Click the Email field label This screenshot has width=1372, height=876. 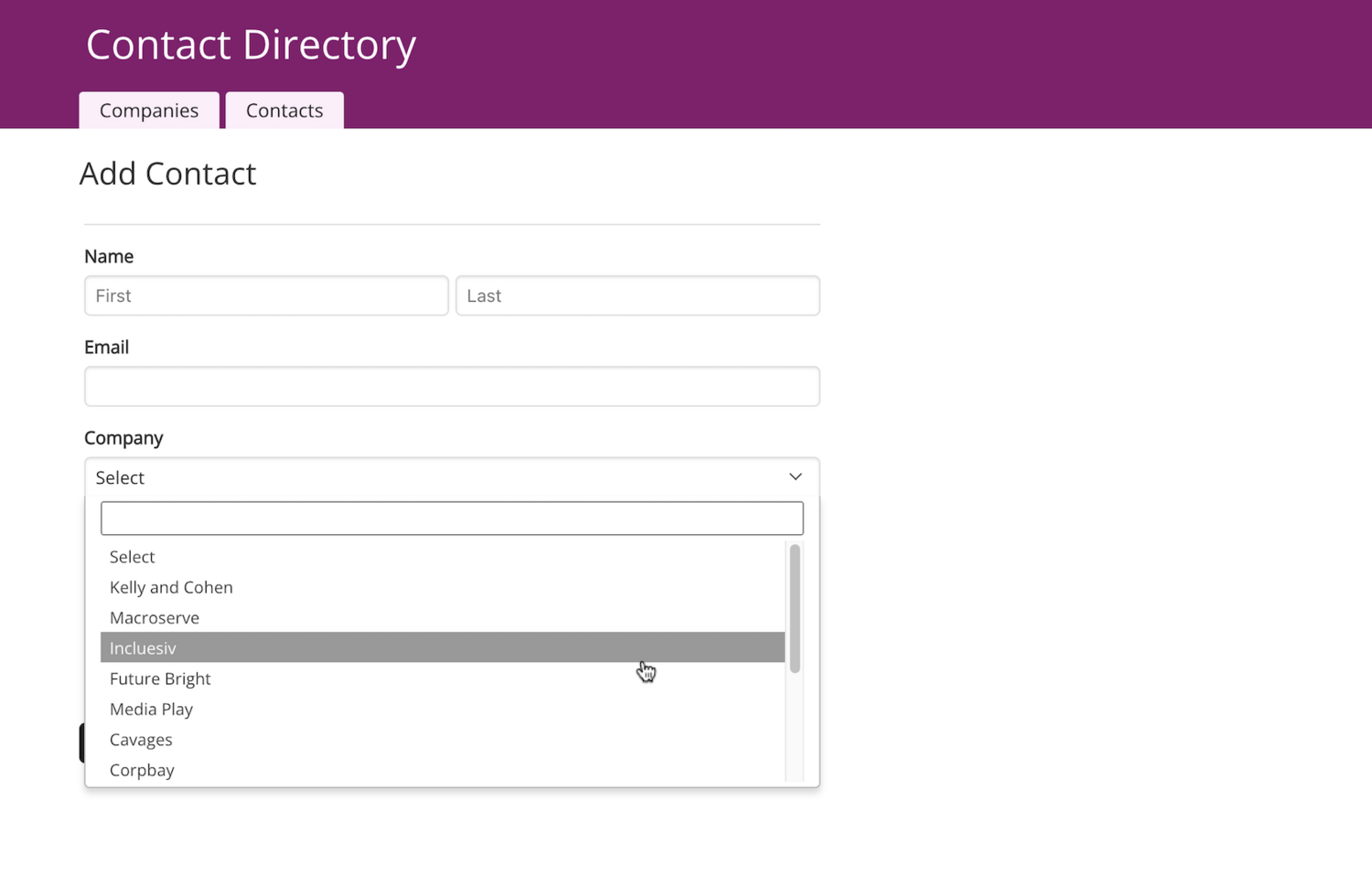106,347
